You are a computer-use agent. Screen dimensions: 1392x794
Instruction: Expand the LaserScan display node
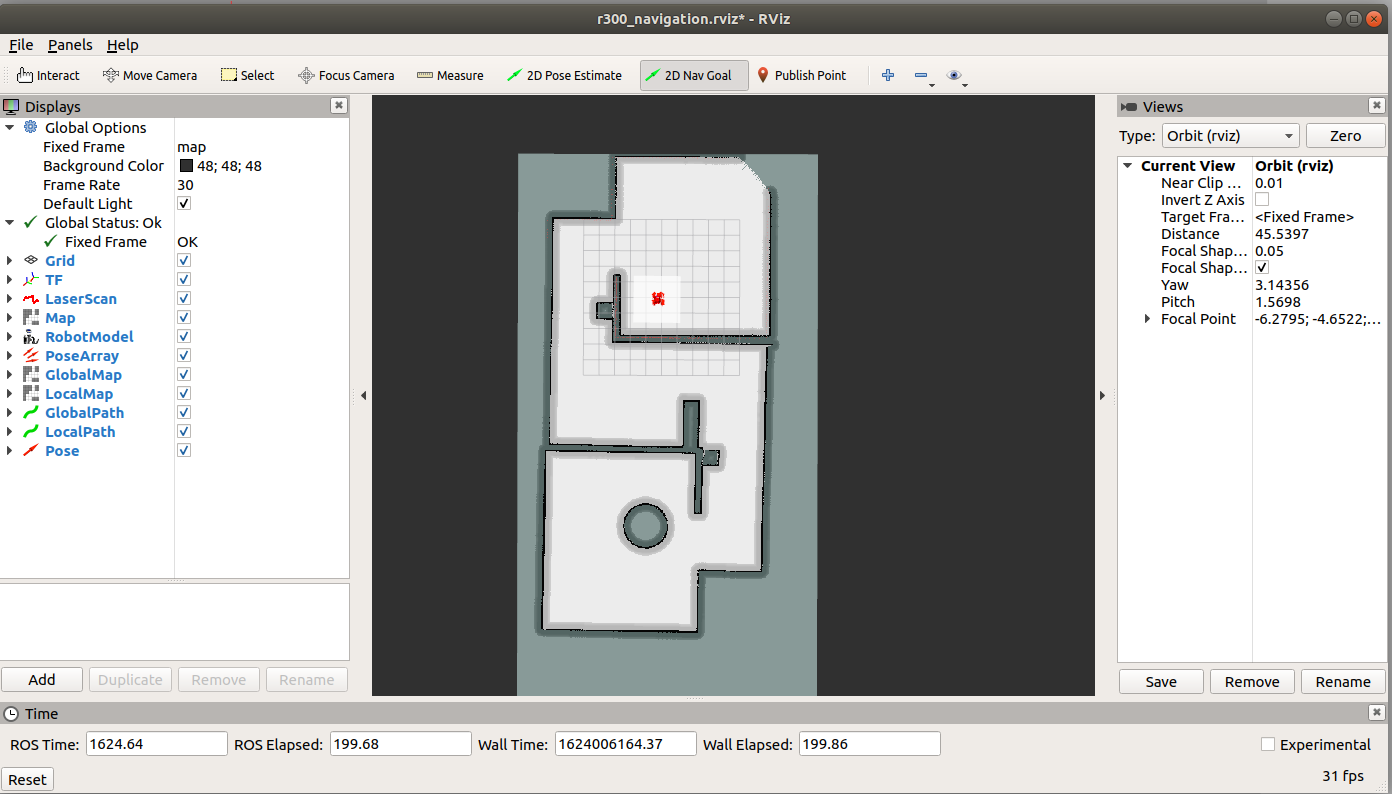[x=10, y=298]
